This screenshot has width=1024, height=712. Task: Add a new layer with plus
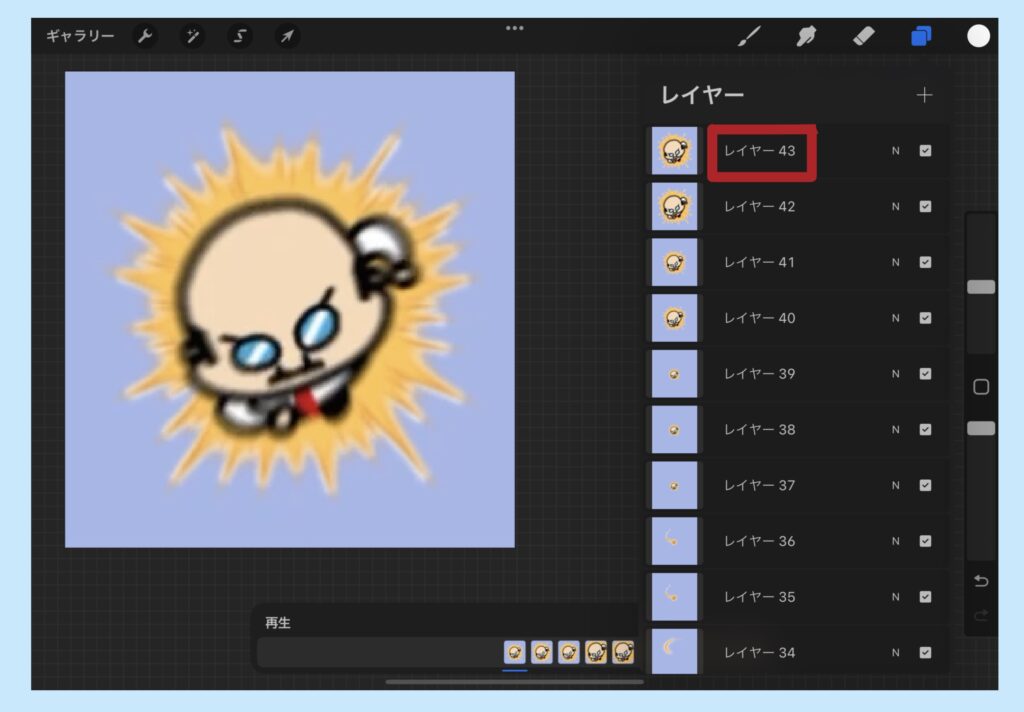(x=924, y=95)
